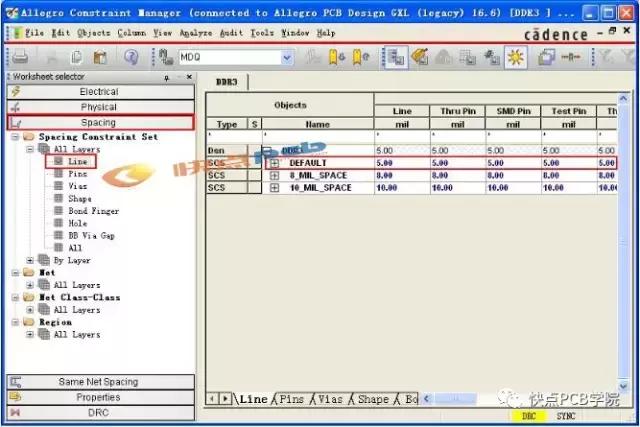Switch to the Vias worksheet tab
This screenshot has width=640, height=427.
[330, 399]
